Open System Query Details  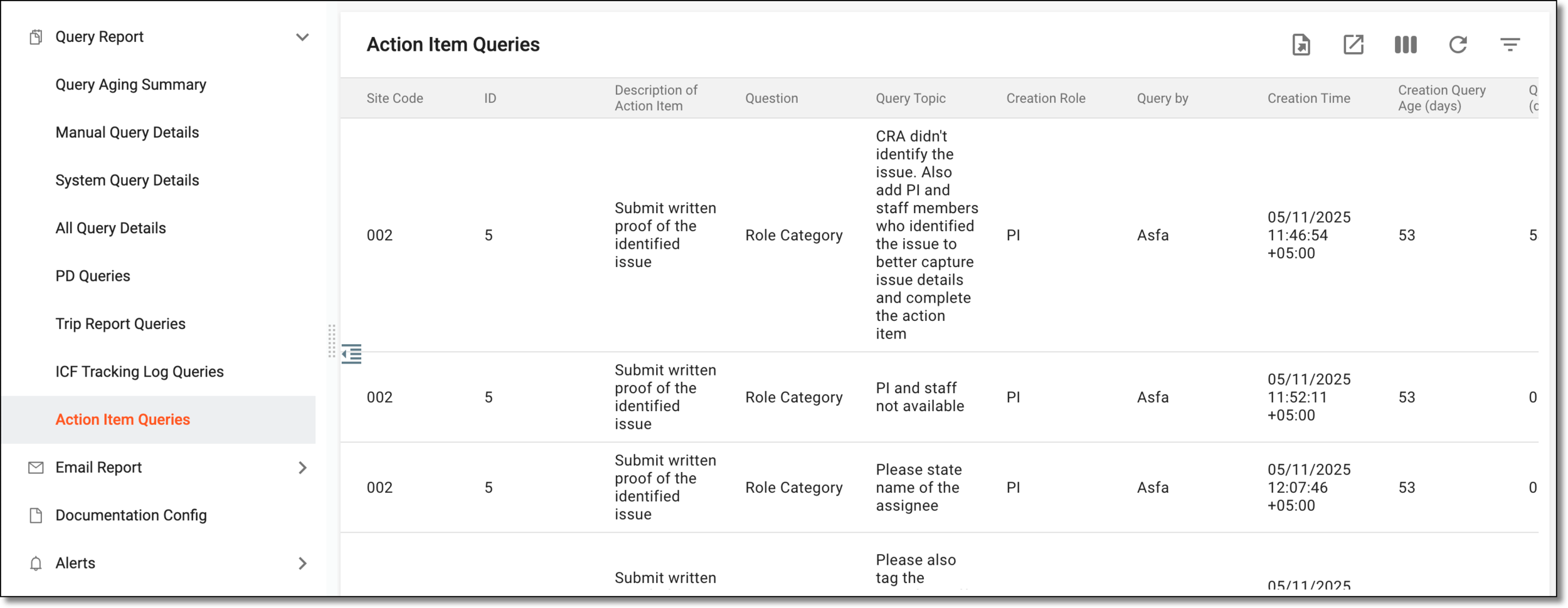coord(127,181)
